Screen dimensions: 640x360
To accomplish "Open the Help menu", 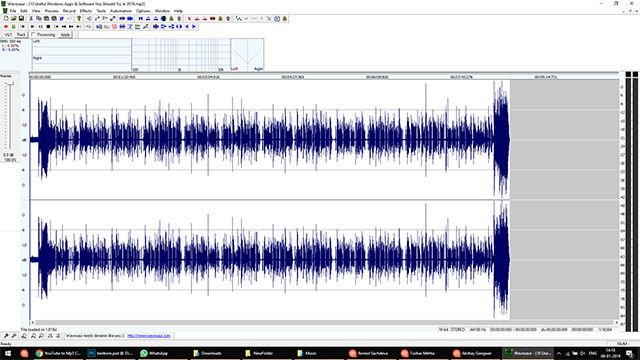I will click(x=178, y=11).
